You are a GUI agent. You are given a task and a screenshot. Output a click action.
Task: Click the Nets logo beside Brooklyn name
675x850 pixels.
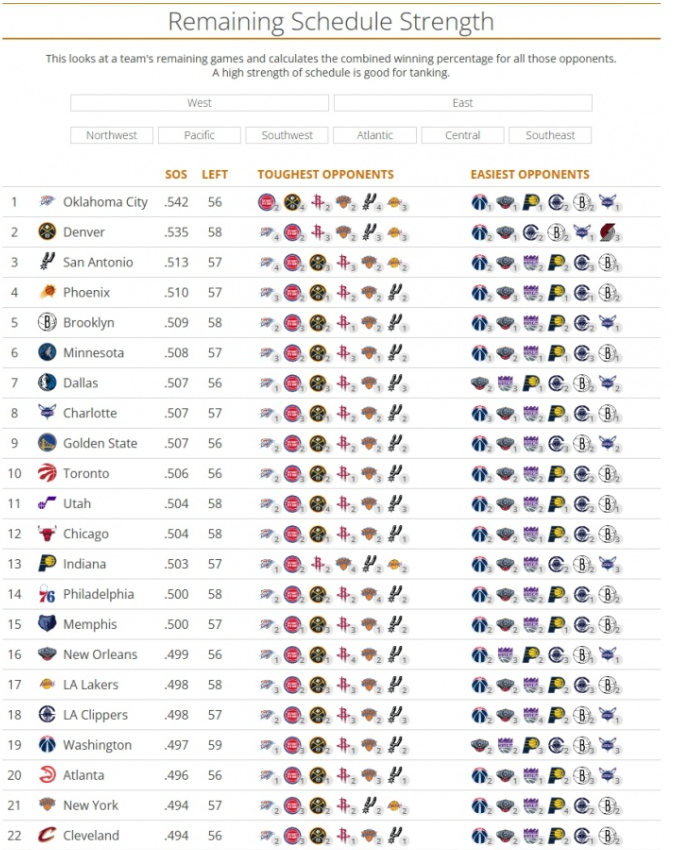pyautogui.click(x=47, y=322)
